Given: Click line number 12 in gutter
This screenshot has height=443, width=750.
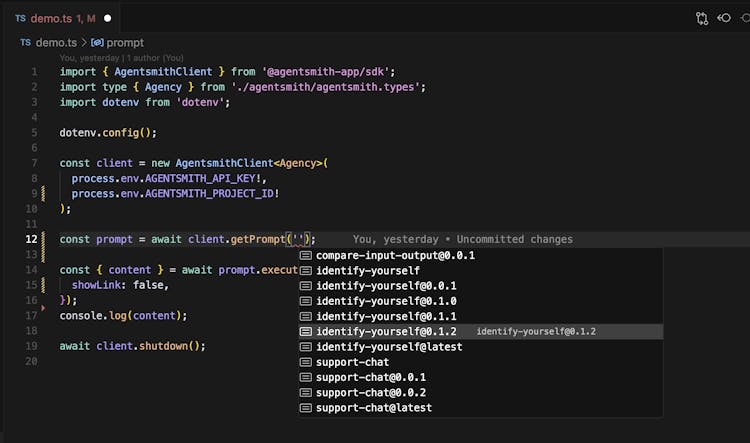Looking at the screenshot, I should click(32, 239).
